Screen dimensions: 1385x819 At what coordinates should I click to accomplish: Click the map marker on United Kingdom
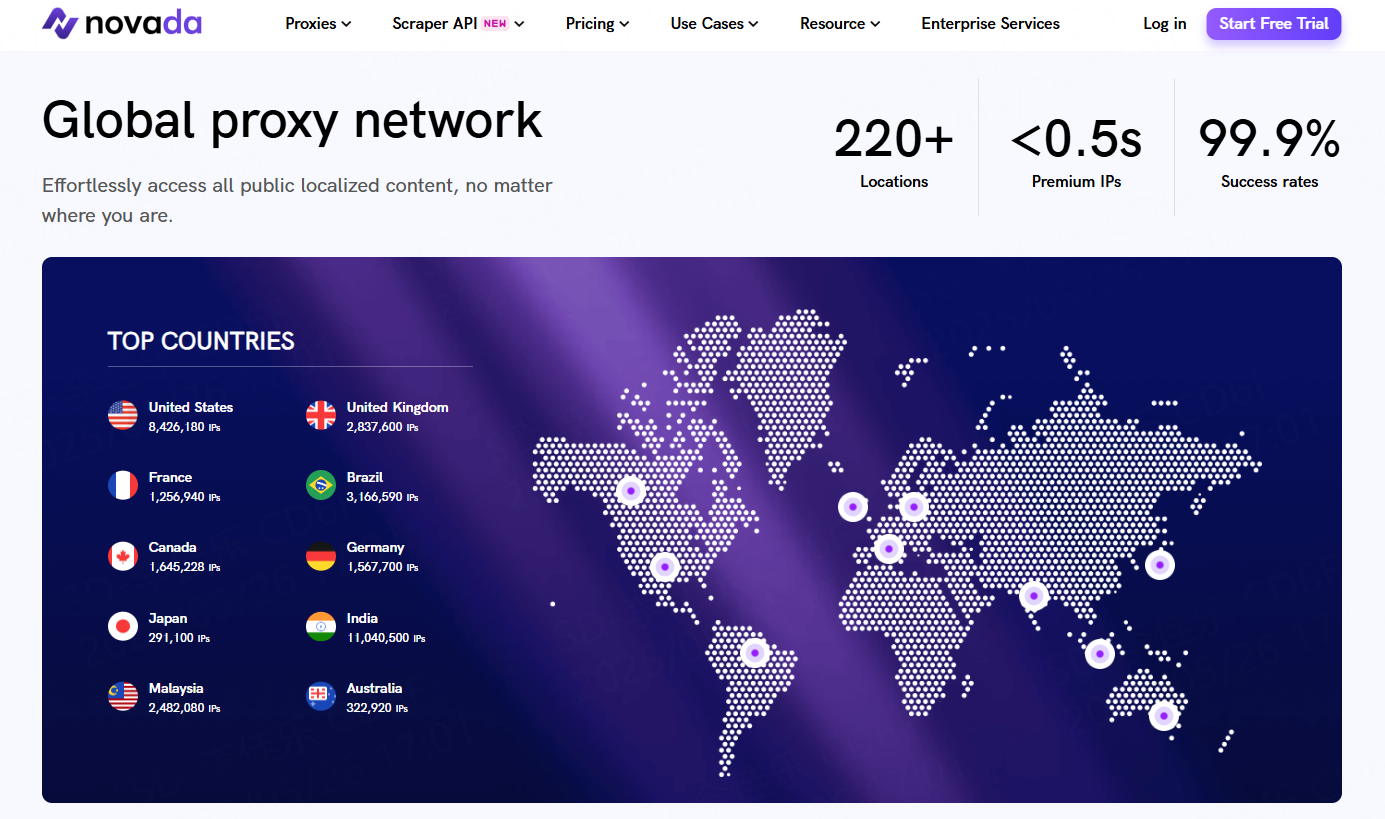point(852,507)
